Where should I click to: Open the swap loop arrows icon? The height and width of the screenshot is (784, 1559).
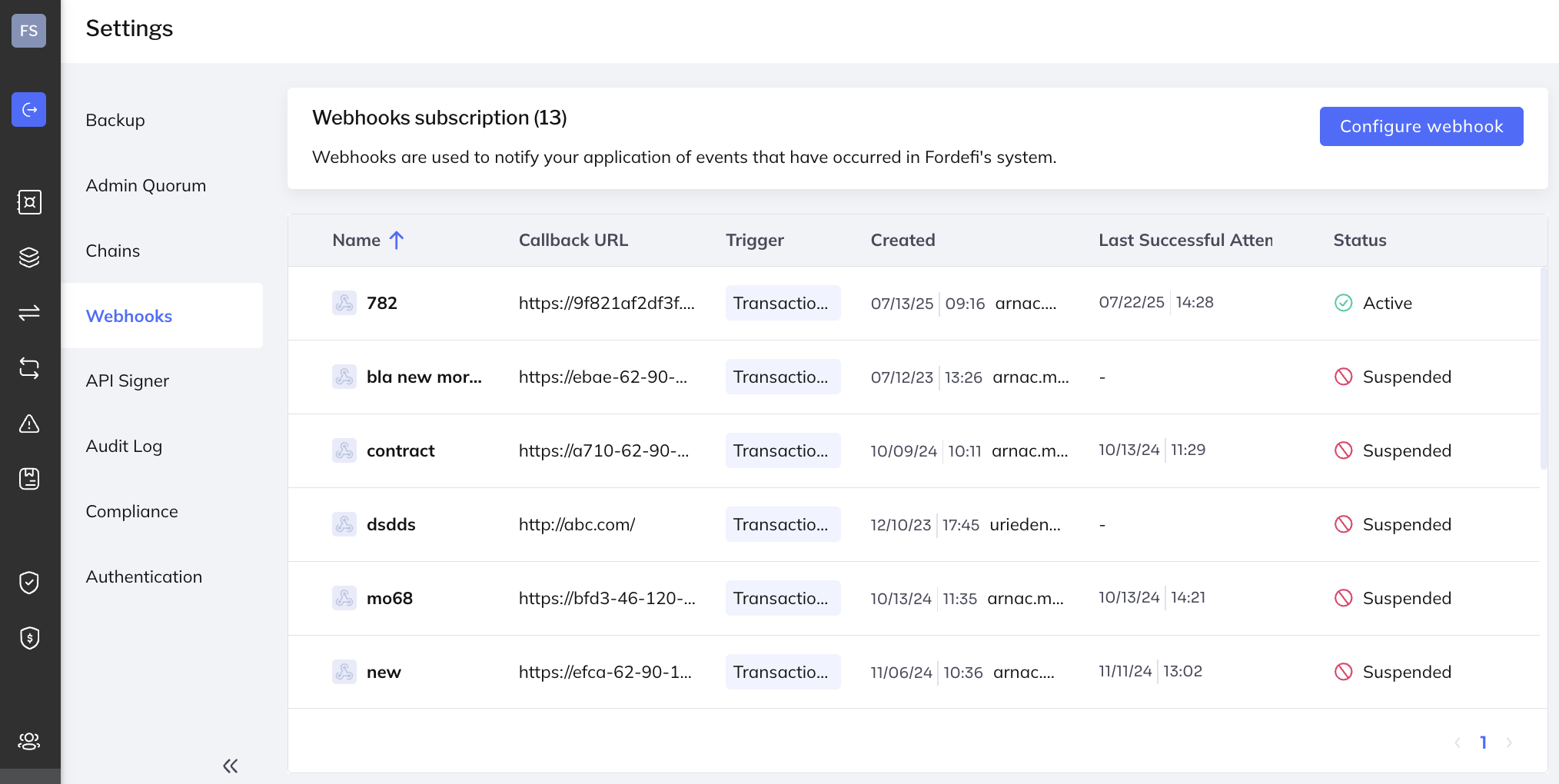pyautogui.click(x=29, y=368)
